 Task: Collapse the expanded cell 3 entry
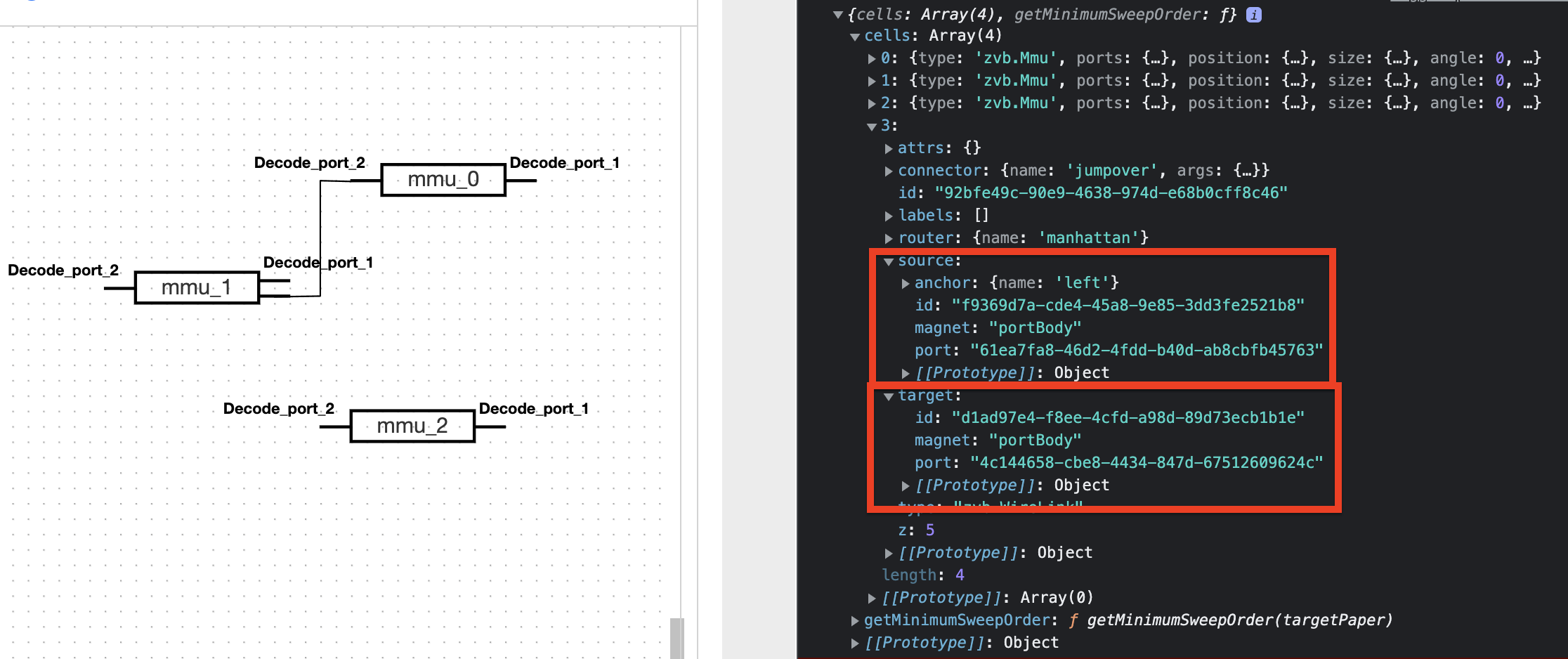pos(871,125)
